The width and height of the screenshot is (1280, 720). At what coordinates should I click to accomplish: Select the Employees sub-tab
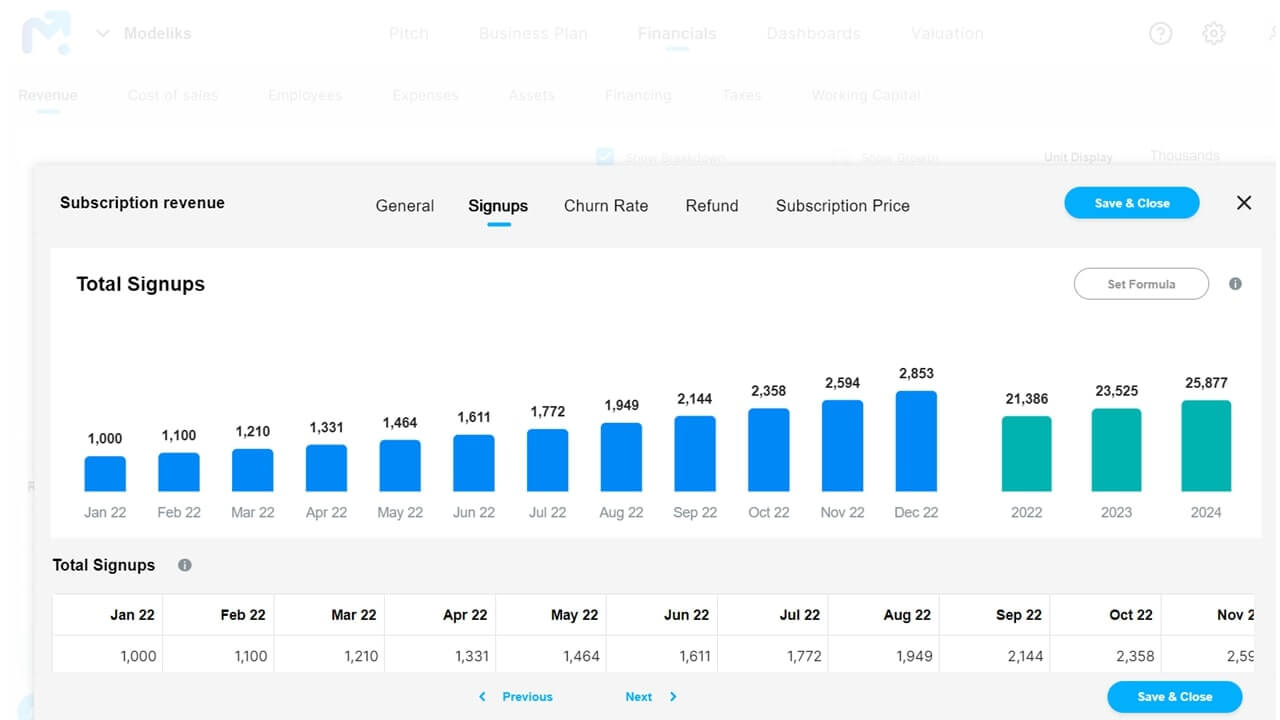[305, 95]
